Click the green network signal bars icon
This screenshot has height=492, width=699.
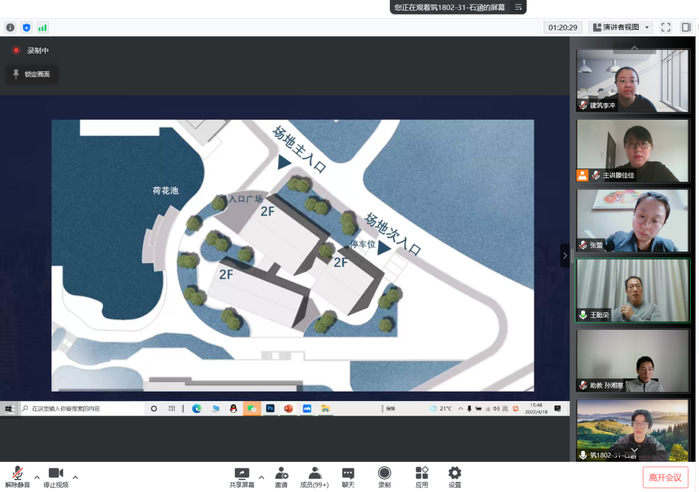click(x=43, y=27)
